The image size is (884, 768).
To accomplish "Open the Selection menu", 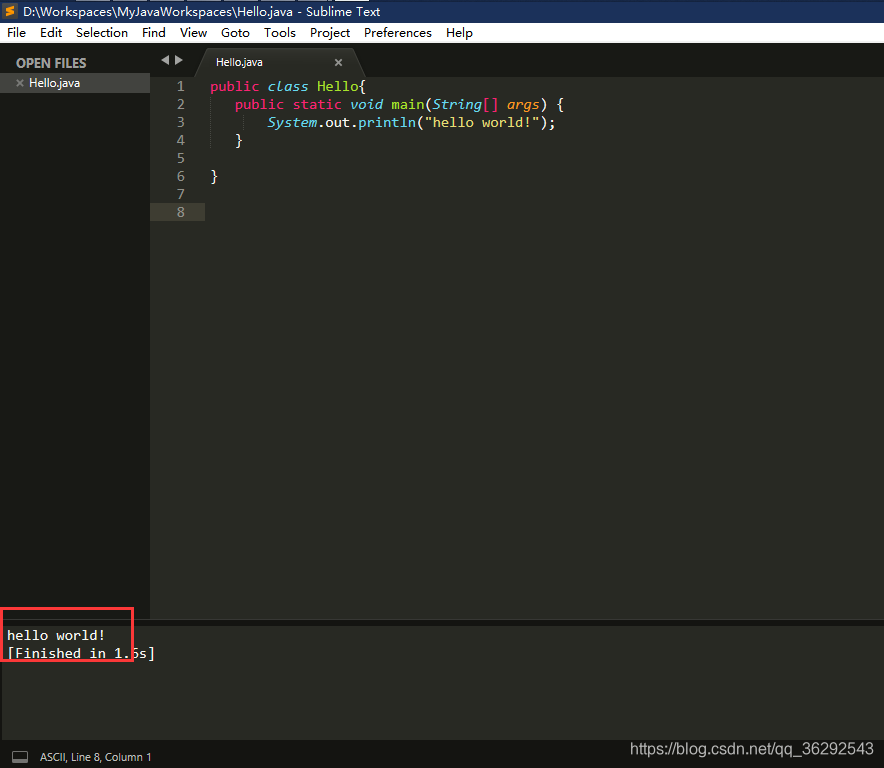I will [x=101, y=32].
